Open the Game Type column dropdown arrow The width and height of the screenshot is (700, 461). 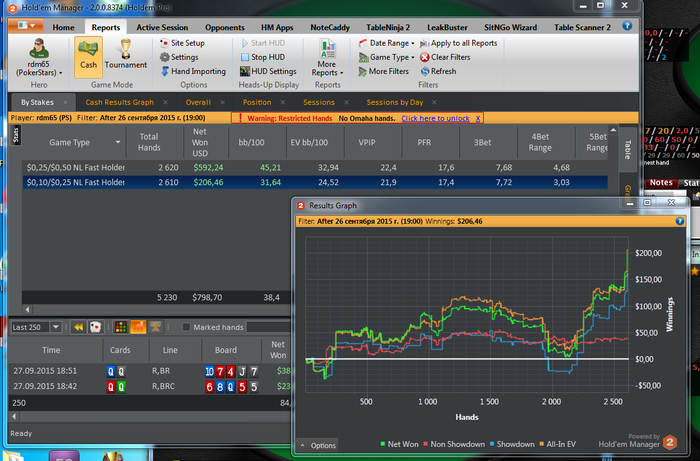point(118,142)
